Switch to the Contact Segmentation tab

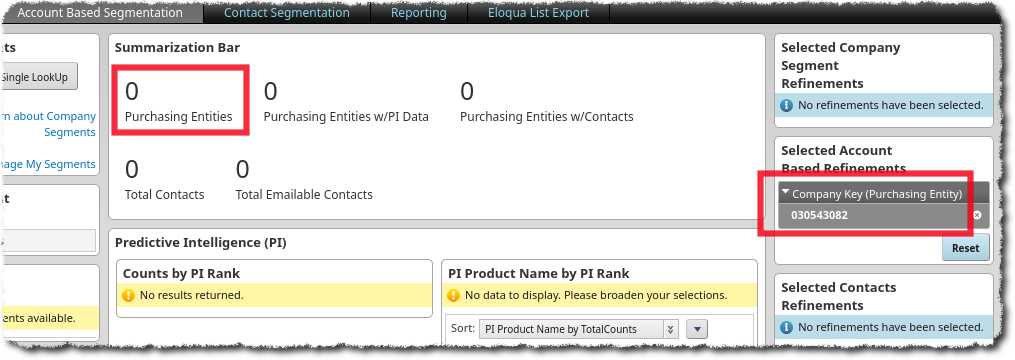[x=287, y=13]
